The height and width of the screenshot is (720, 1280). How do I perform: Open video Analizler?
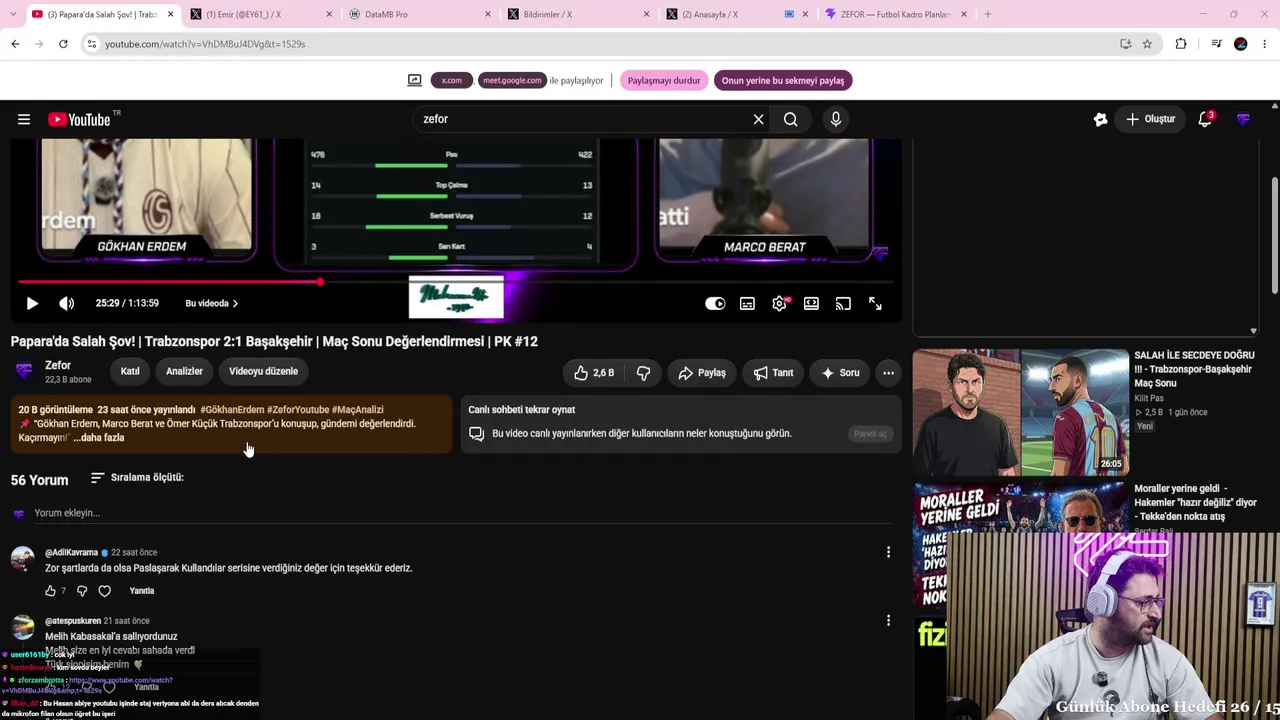tap(184, 371)
